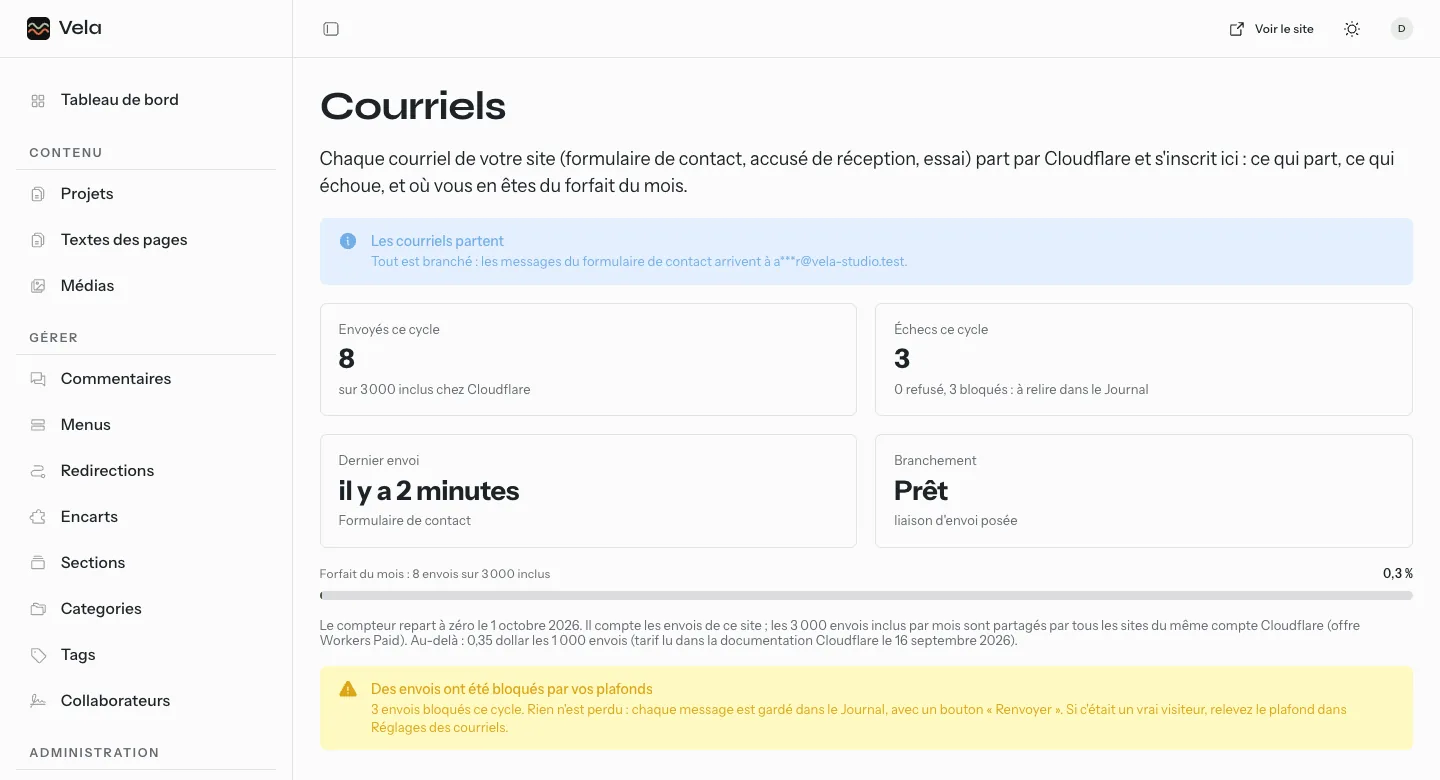Click the Textes des pages icon
This screenshot has width=1440, height=780.
point(38,240)
